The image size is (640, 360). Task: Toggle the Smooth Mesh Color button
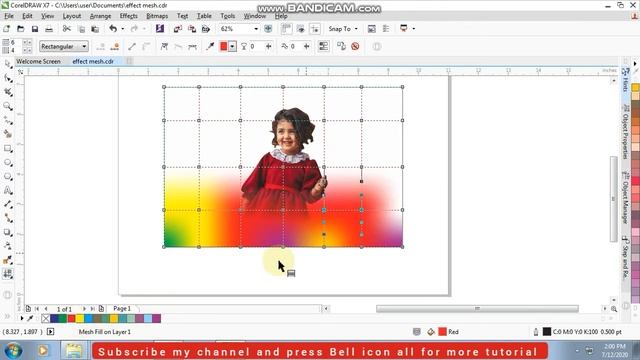pyautogui.click(x=323, y=47)
